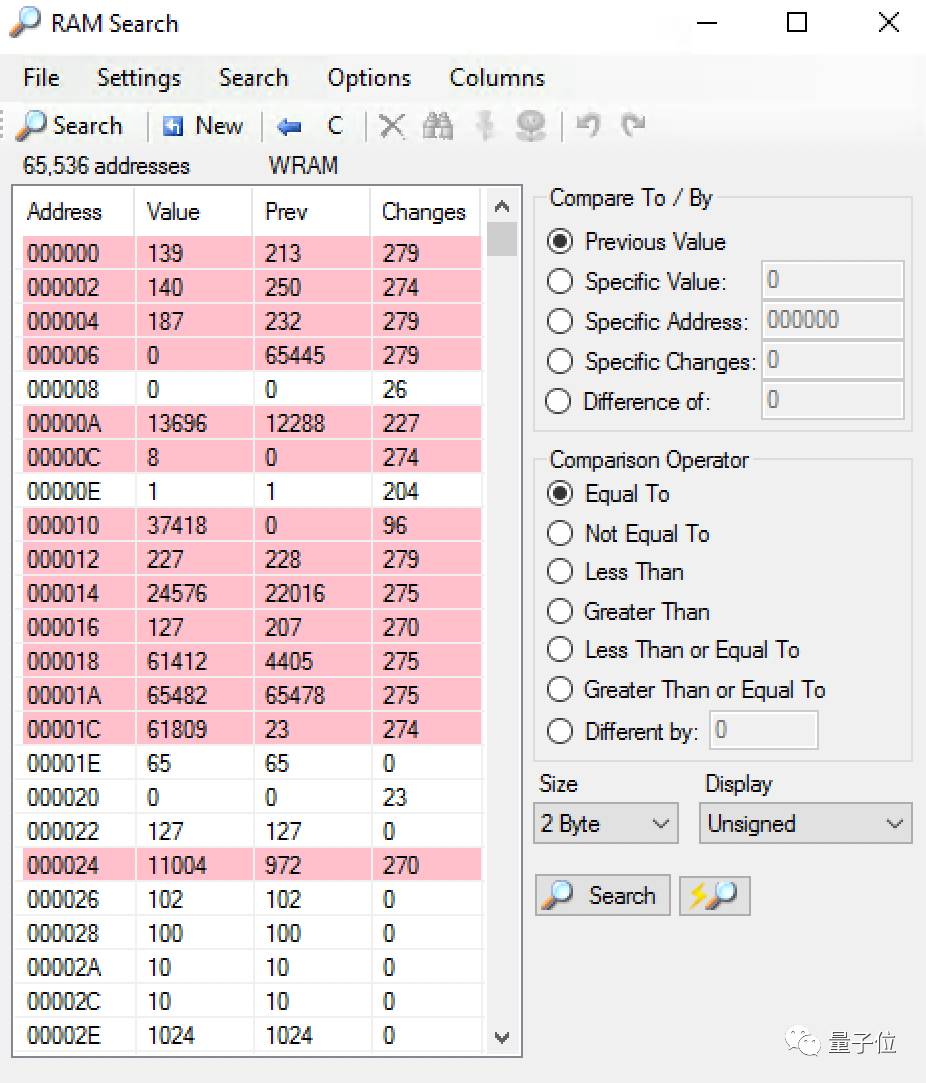Sort by Value column header
The height and width of the screenshot is (1083, 926).
[x=193, y=211]
